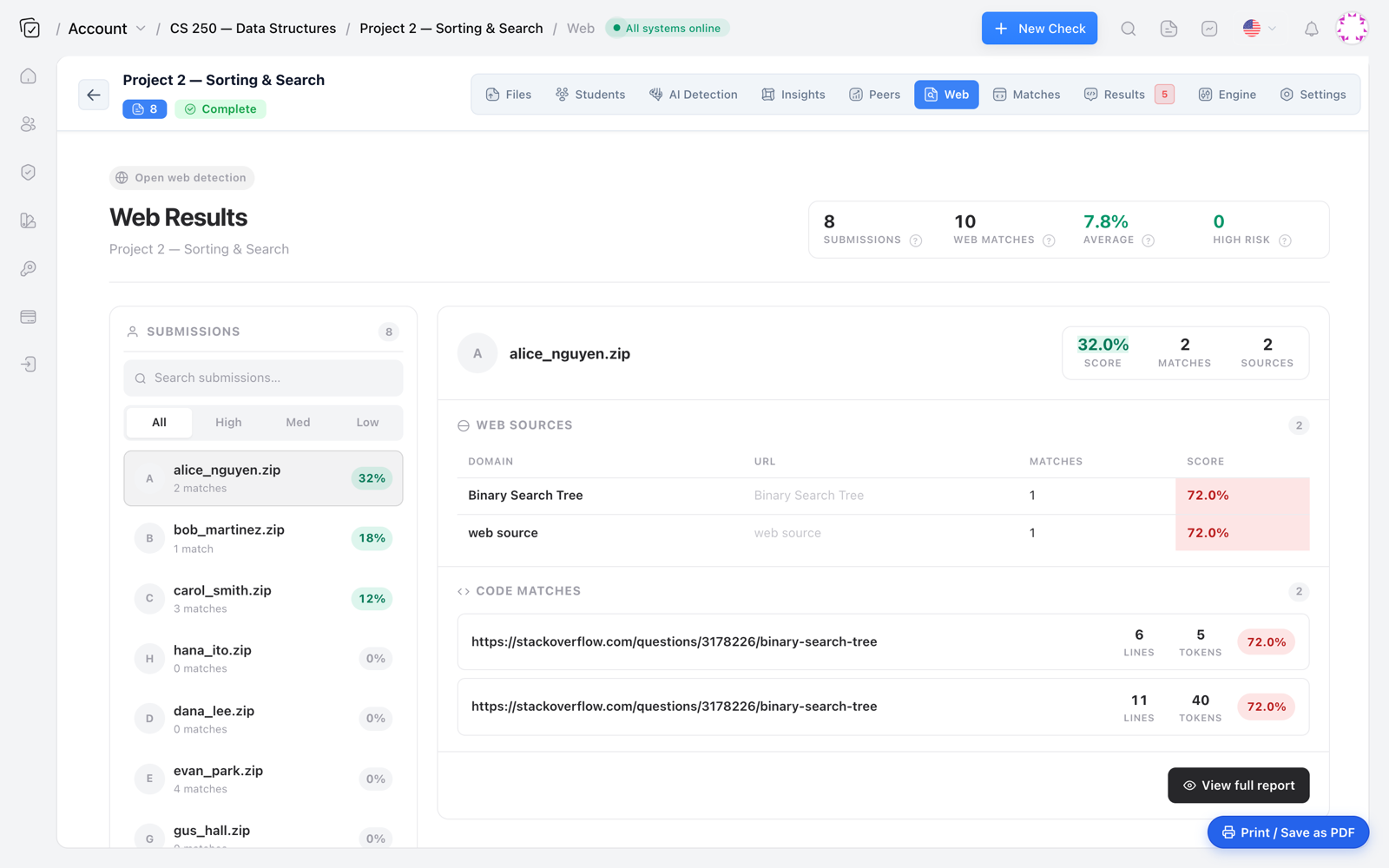
Task: Click the 8 files badge
Action: tap(144, 109)
